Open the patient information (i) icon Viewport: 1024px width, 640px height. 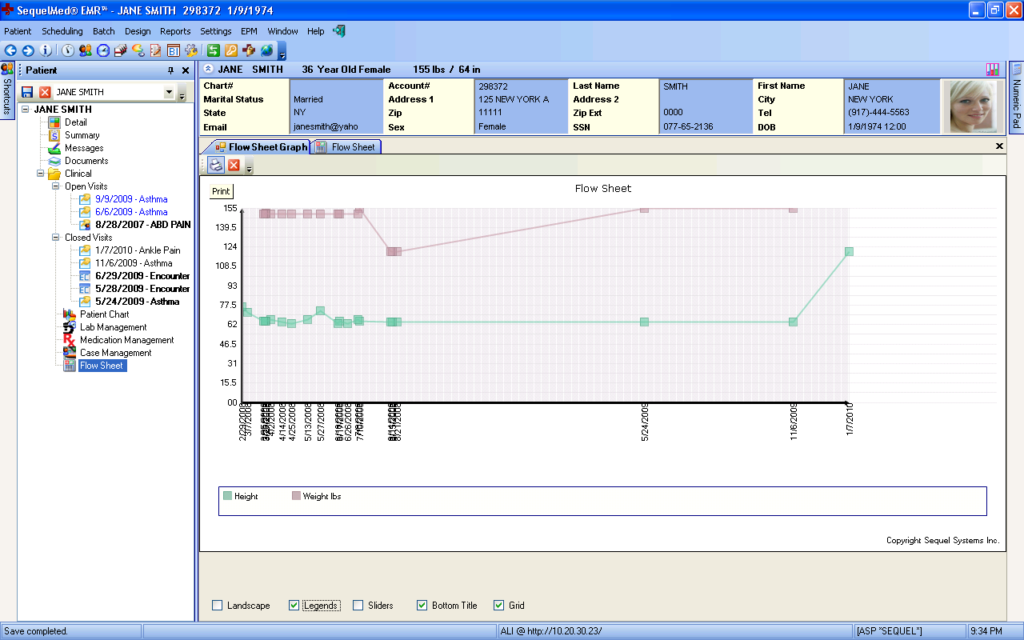(x=45, y=50)
